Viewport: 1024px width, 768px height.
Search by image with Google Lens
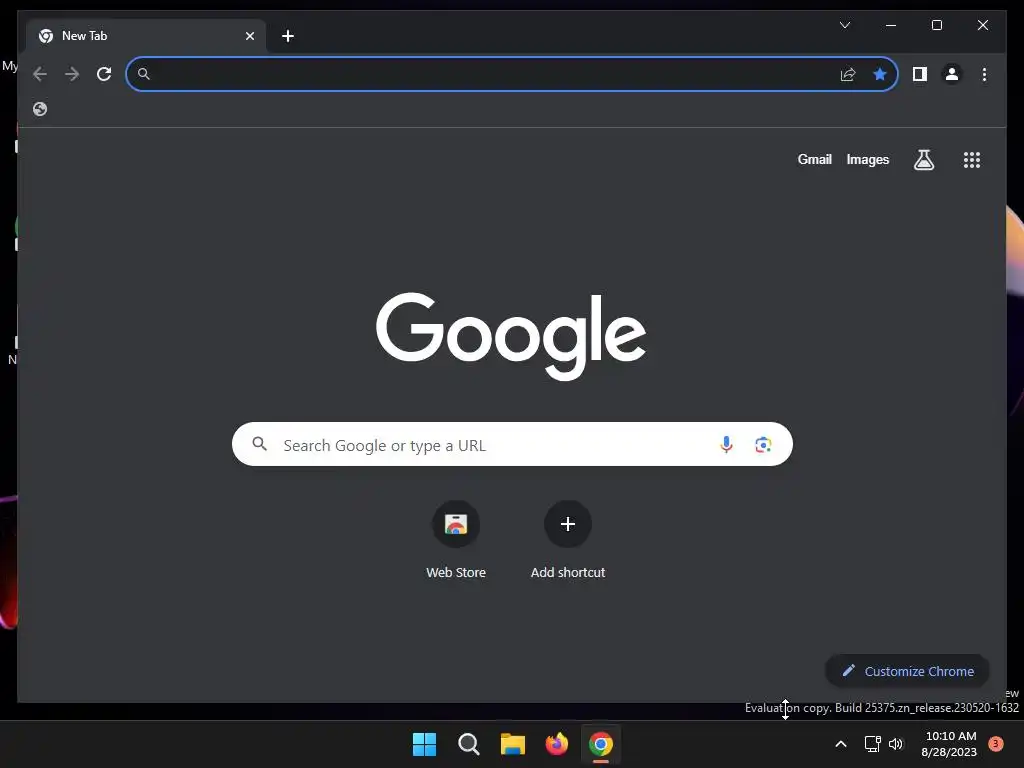[763, 445]
